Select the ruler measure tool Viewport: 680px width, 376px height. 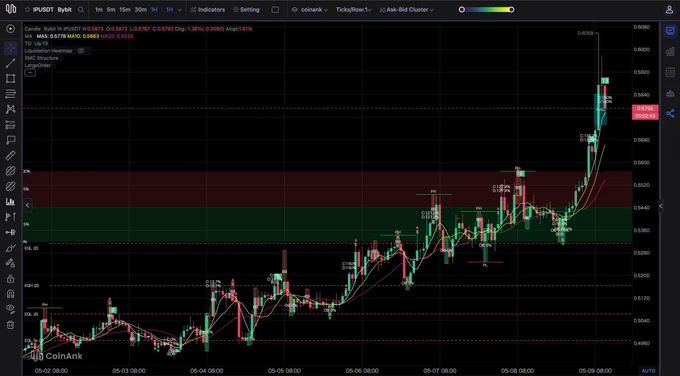(x=10, y=155)
